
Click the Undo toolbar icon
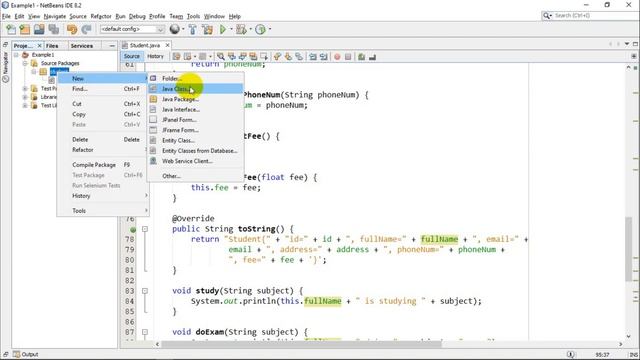tap(72, 29)
